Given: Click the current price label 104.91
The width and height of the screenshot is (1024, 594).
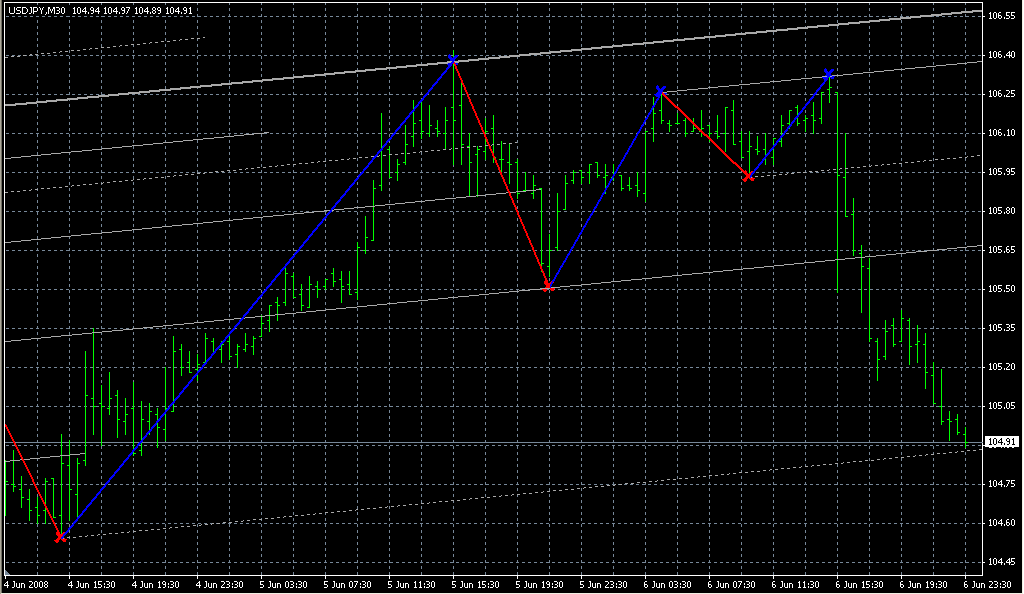Looking at the screenshot, I should (x=1001, y=442).
